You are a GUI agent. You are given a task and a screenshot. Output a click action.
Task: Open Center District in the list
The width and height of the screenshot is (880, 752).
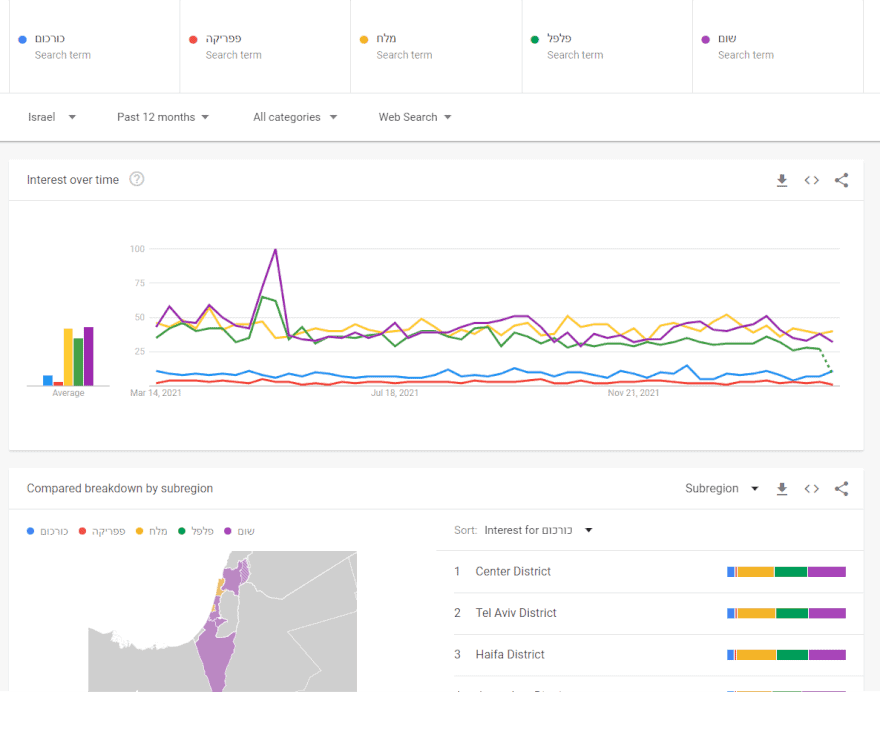(x=513, y=572)
